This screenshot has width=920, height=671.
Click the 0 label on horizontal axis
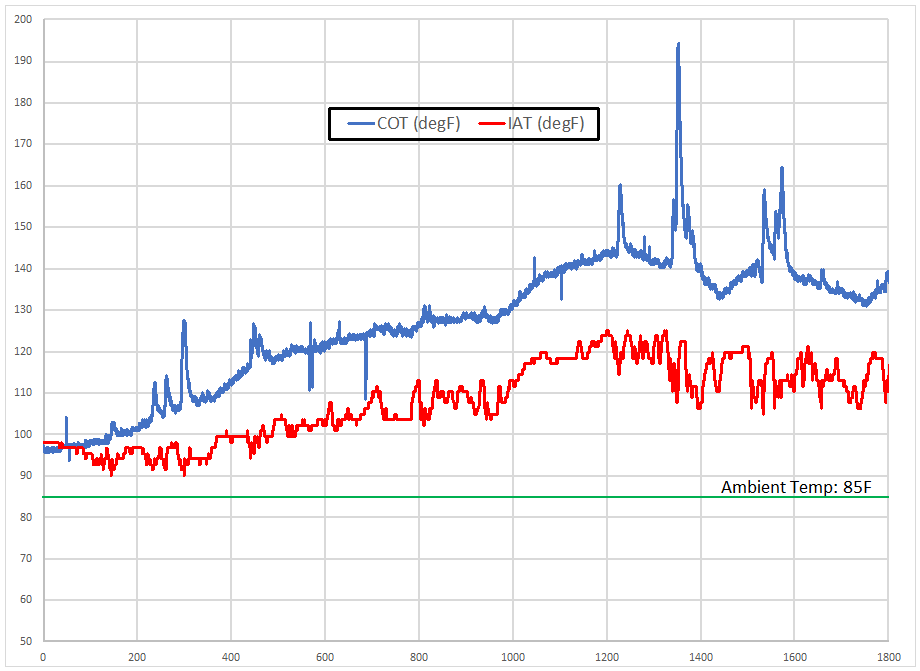coord(43,657)
